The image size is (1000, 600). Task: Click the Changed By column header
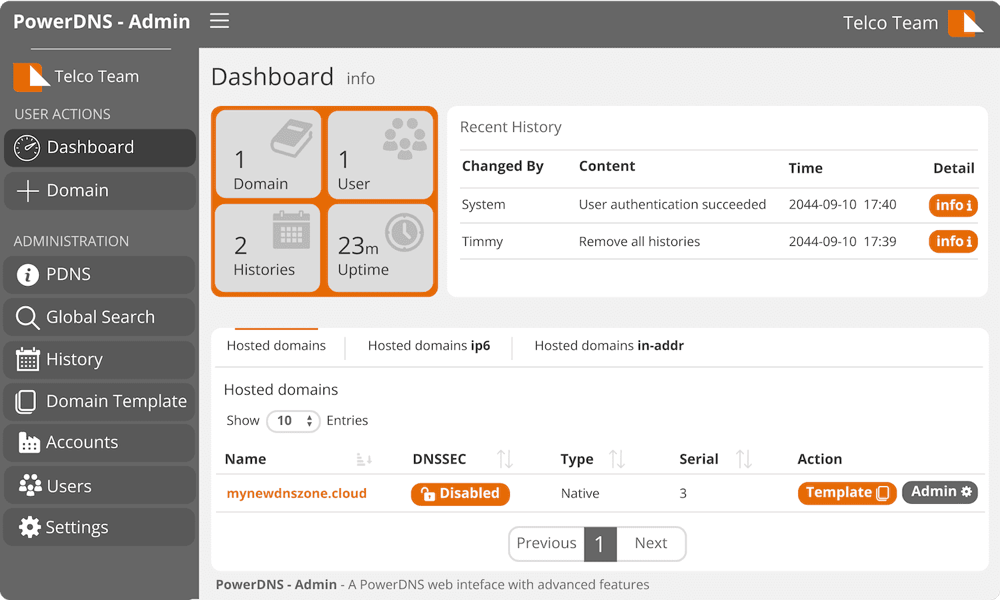(x=503, y=166)
